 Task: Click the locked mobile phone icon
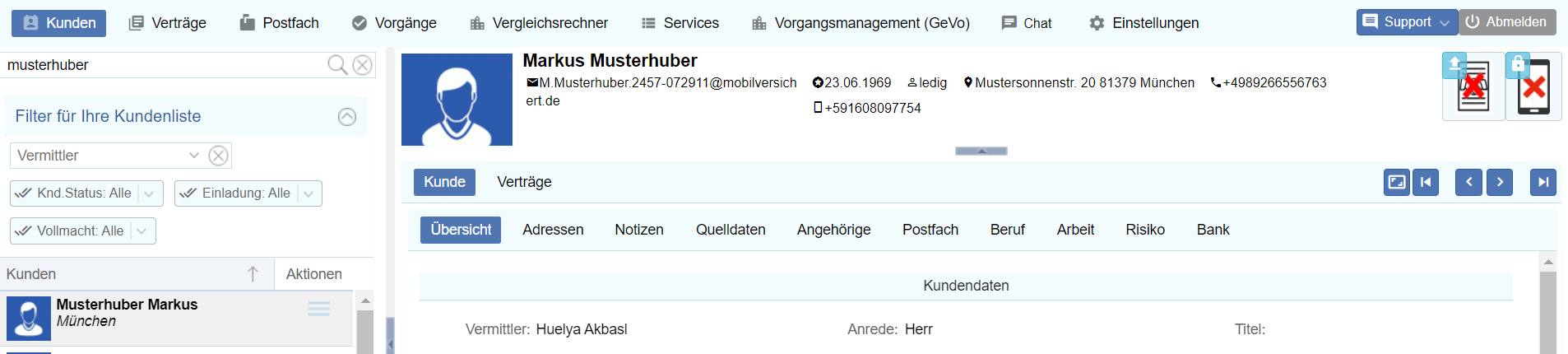(1533, 87)
